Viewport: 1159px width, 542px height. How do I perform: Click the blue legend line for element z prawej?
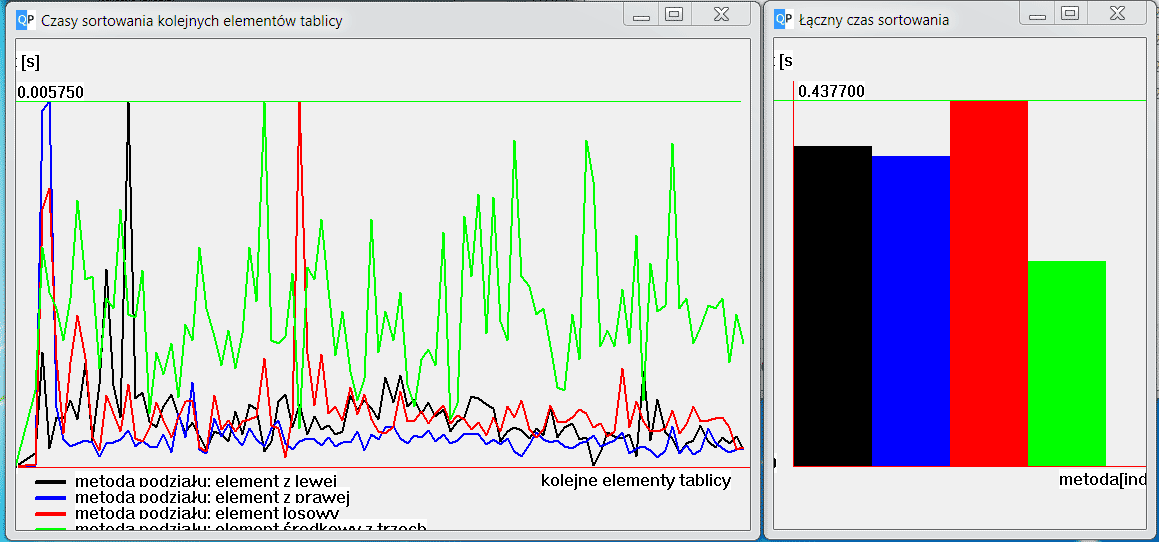pos(51,497)
